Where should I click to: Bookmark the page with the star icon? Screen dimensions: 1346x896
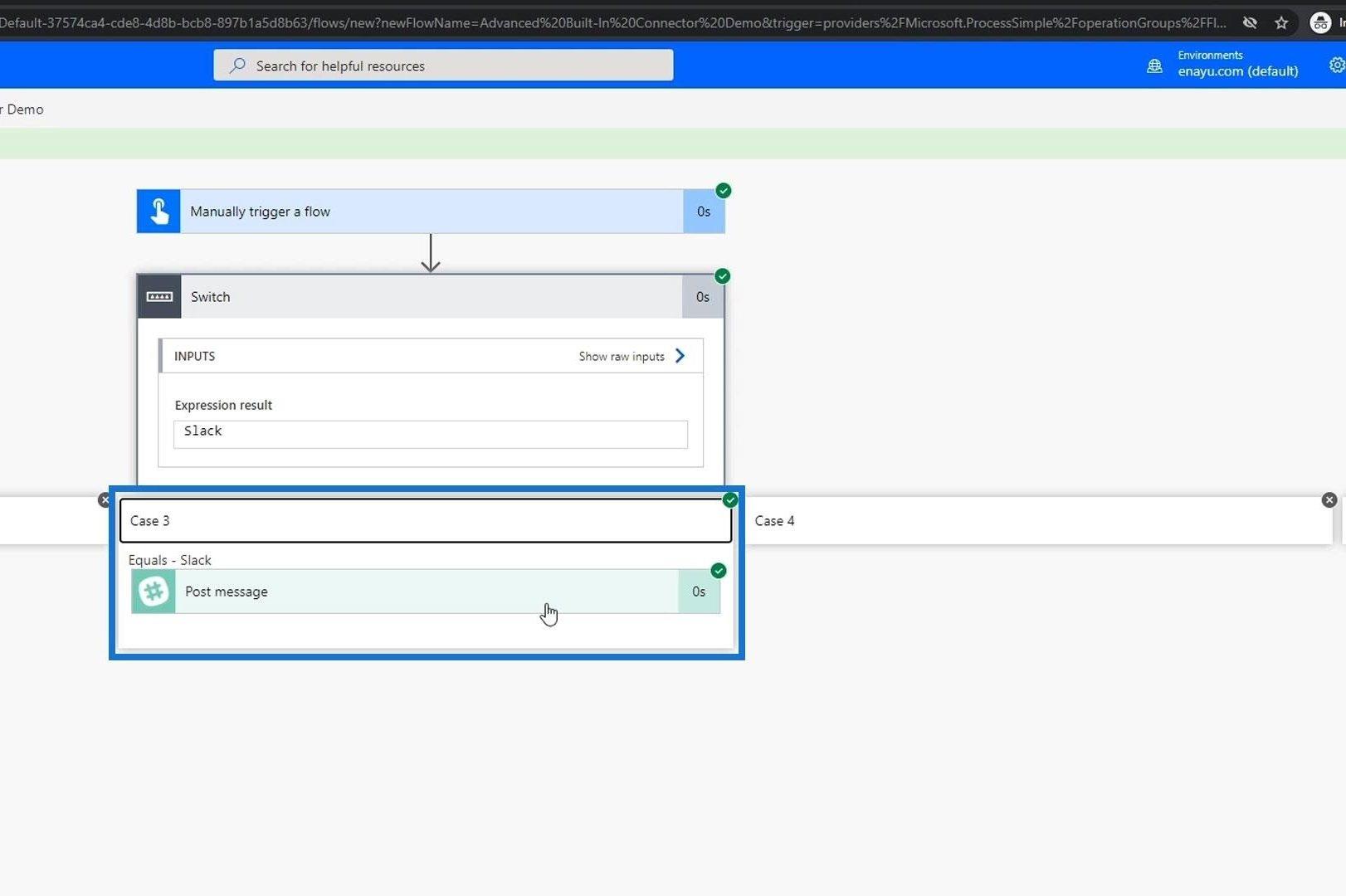pyautogui.click(x=1281, y=22)
